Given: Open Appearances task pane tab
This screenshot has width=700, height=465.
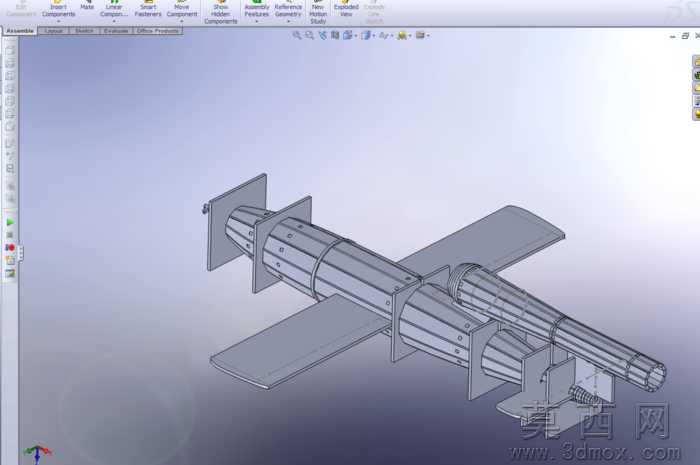Looking at the screenshot, I should click(696, 114).
